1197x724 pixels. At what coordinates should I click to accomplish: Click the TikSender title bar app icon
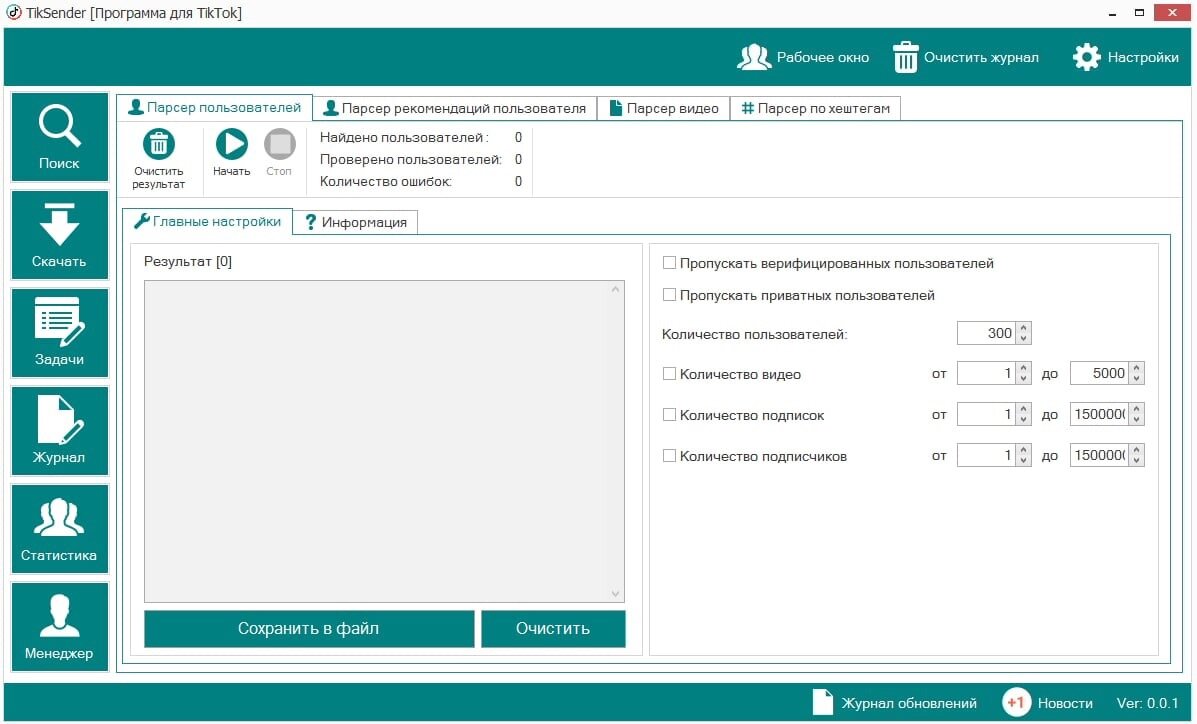point(14,13)
